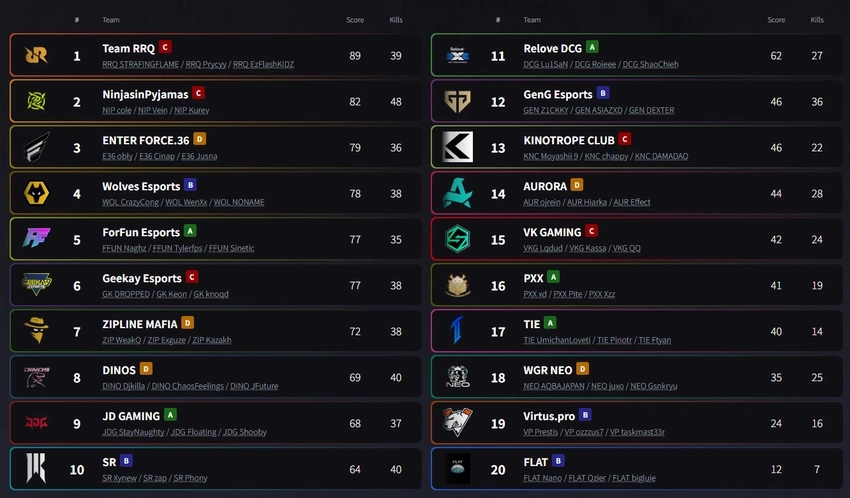Click the NinjasinPyjamas logo icon

pyautogui.click(x=36, y=101)
